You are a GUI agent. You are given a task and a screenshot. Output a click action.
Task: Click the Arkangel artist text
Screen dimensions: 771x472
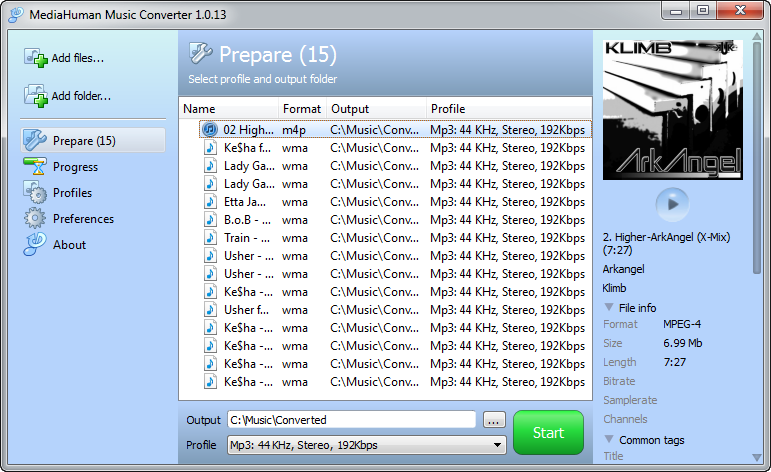pyautogui.click(x=623, y=269)
